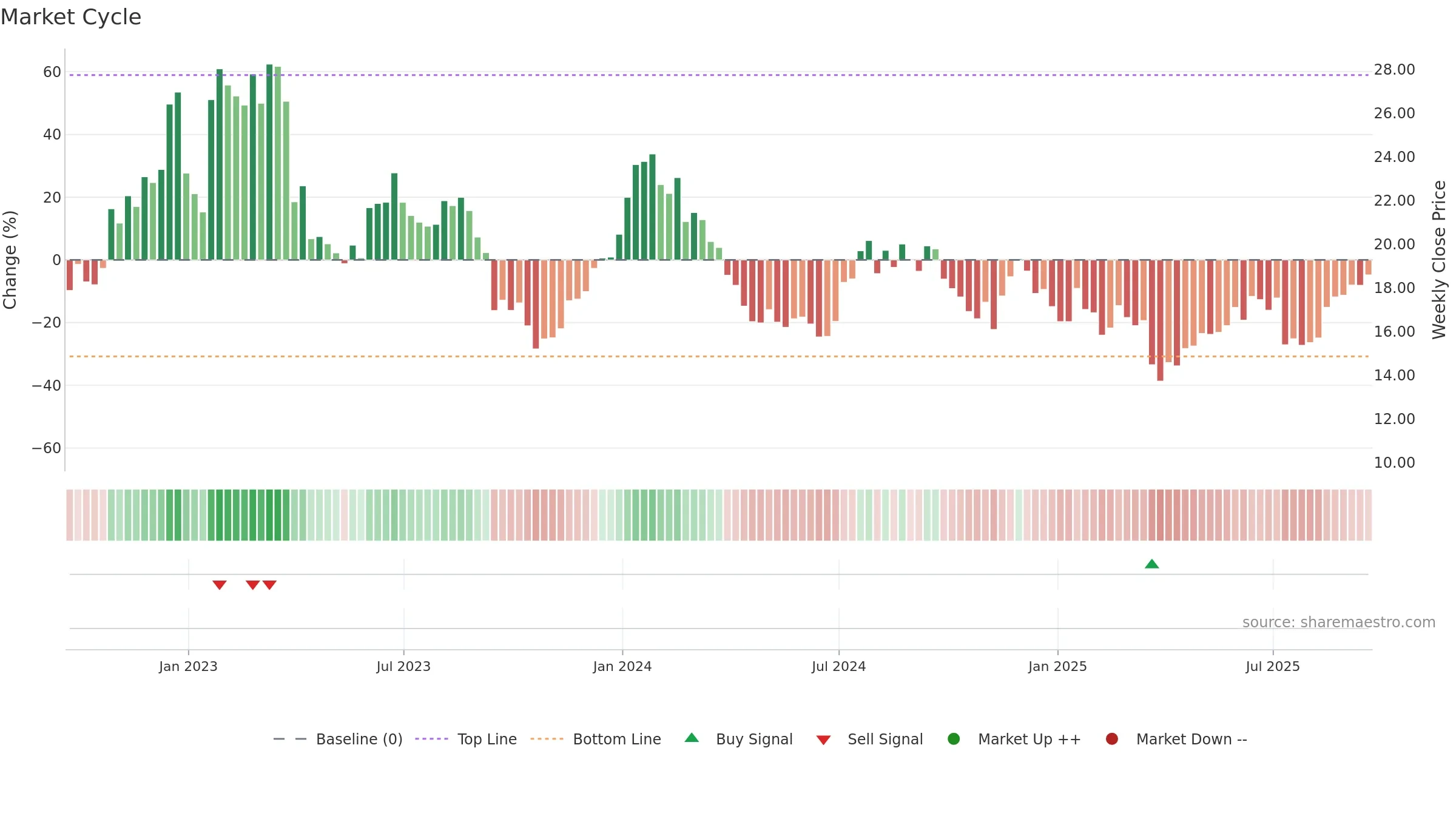Click the 'Sell Signal' legend label
Image resolution: width=1456 pixels, height=819 pixels.
885,740
